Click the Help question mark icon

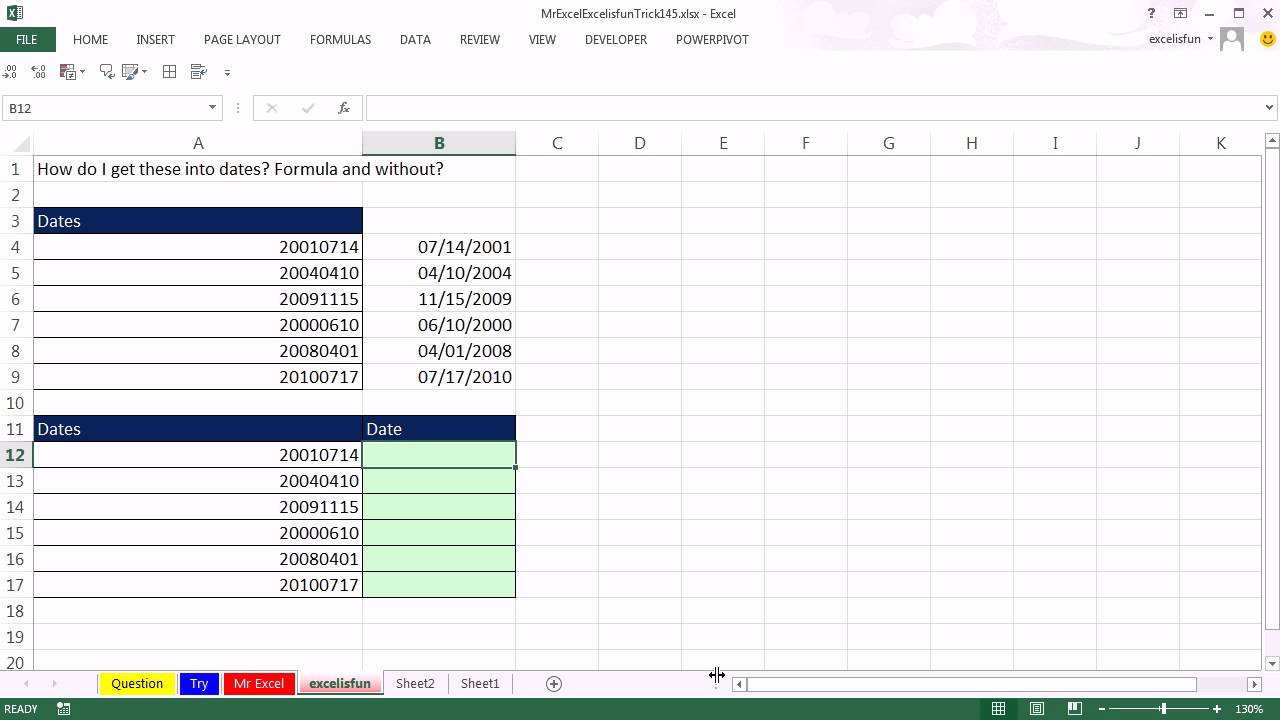(1152, 13)
